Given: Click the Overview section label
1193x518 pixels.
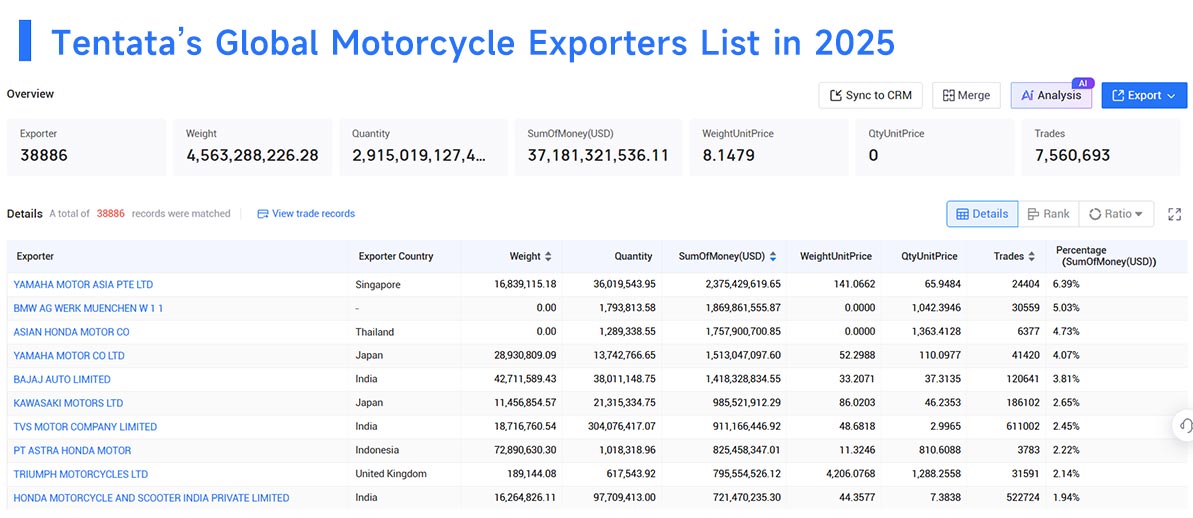Looking at the screenshot, I should tap(30, 94).
